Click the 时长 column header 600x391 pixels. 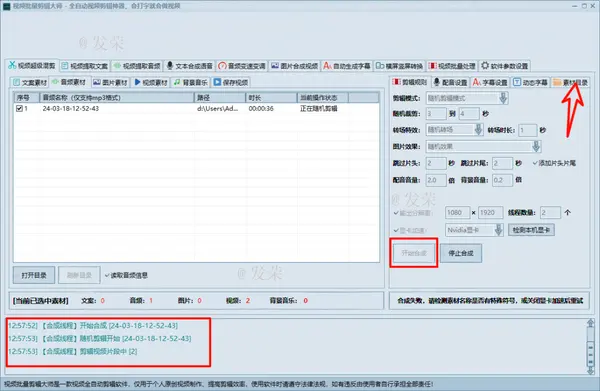pos(271,98)
